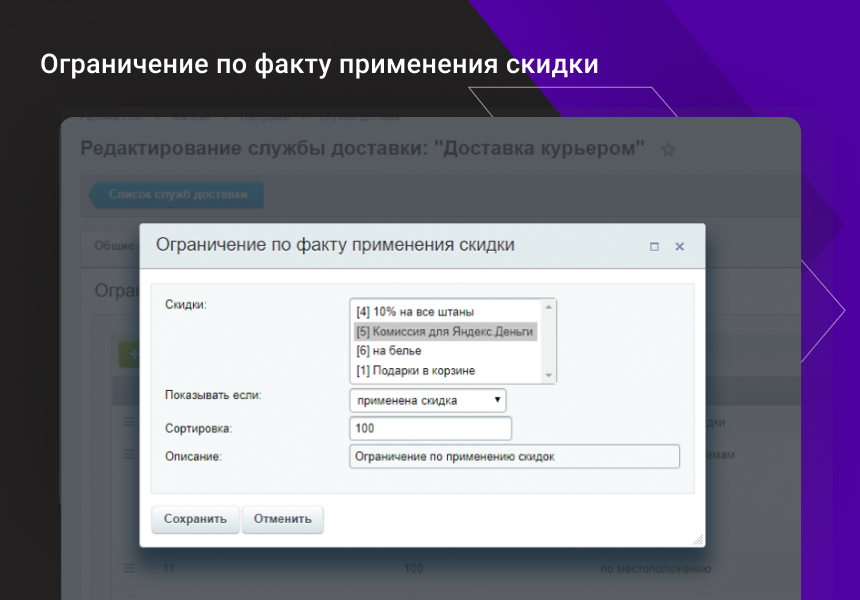Viewport: 860px width, 600px height.
Task: Click the green add button behind the dialog
Action: point(128,353)
